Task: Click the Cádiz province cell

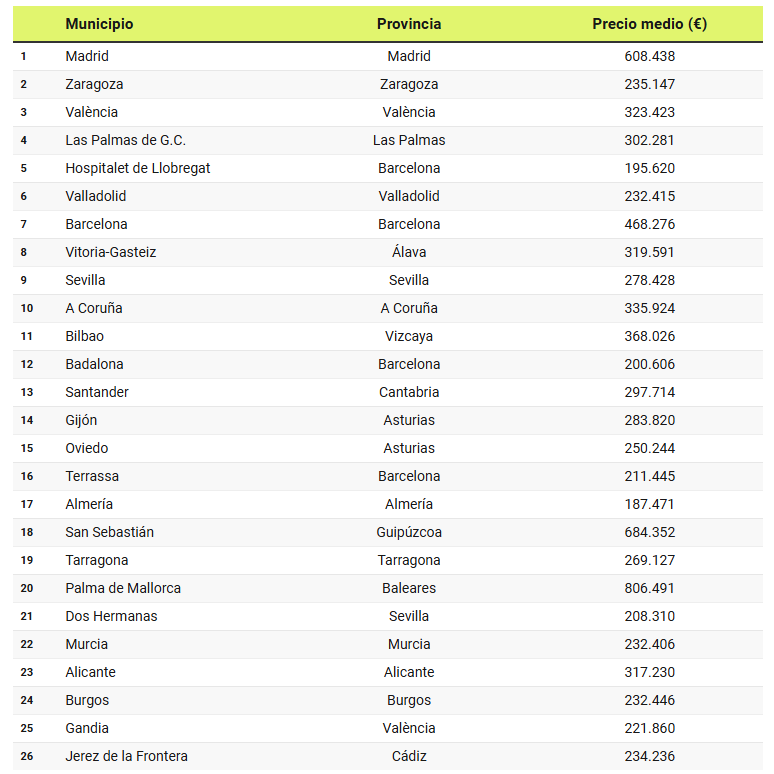Action: pos(409,756)
